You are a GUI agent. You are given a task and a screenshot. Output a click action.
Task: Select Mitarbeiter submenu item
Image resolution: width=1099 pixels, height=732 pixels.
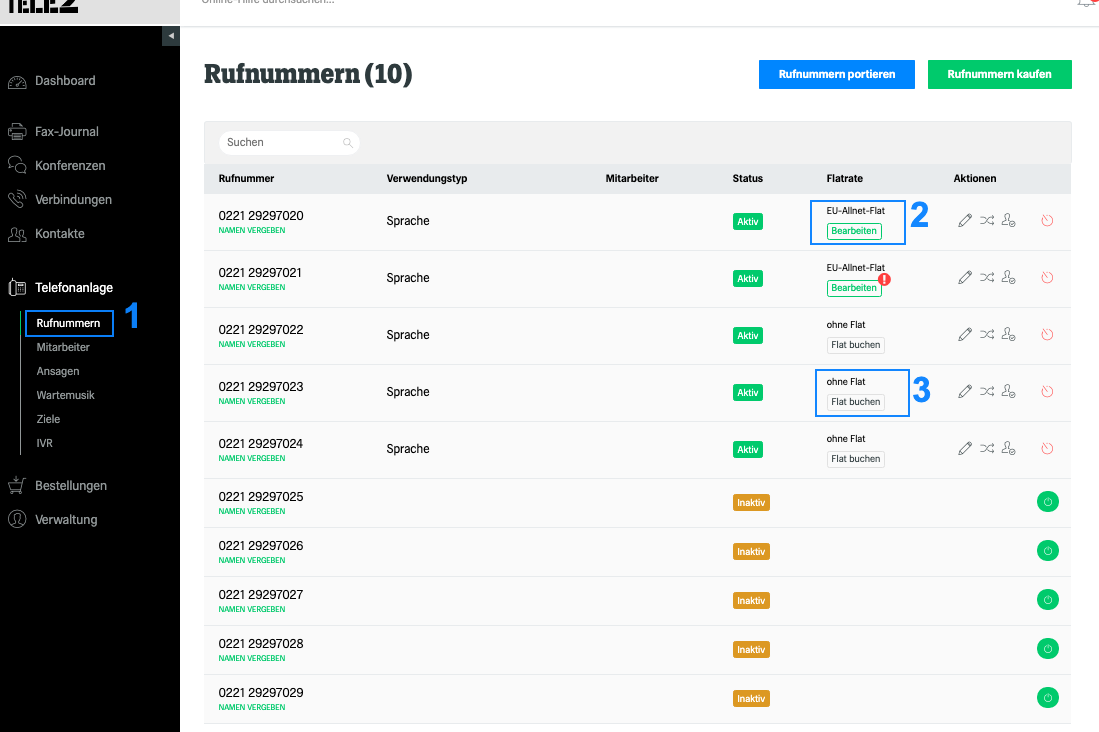(63, 347)
